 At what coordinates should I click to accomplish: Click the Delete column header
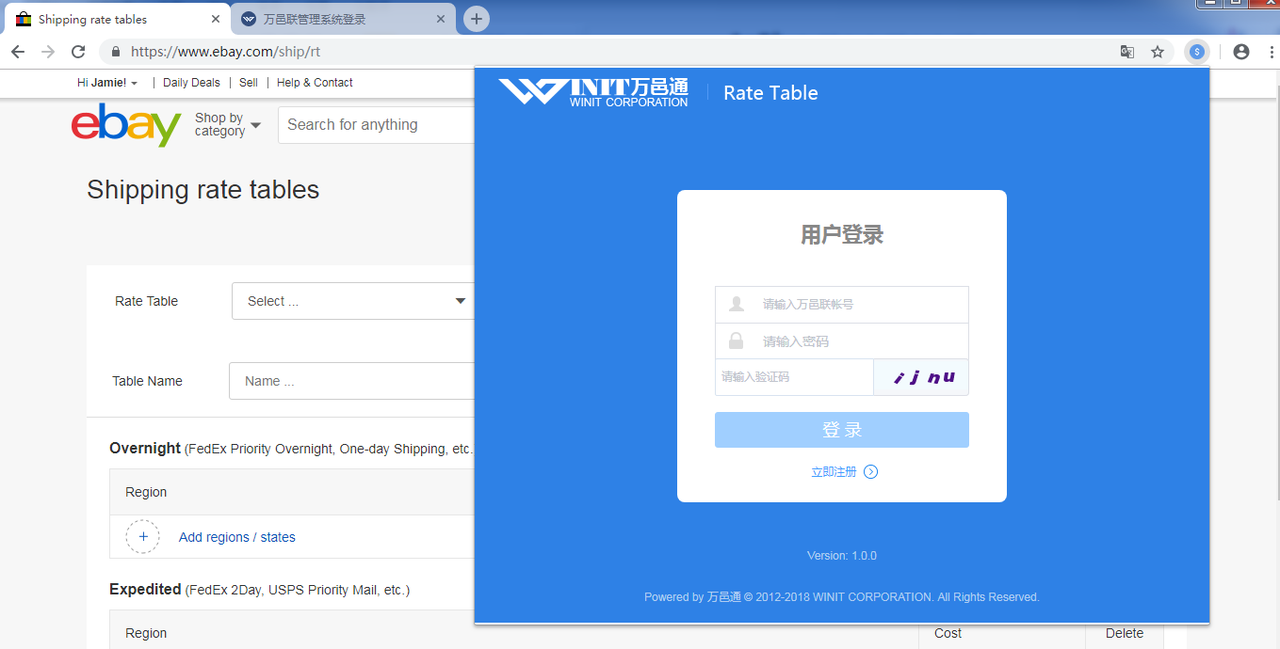pos(1125,633)
